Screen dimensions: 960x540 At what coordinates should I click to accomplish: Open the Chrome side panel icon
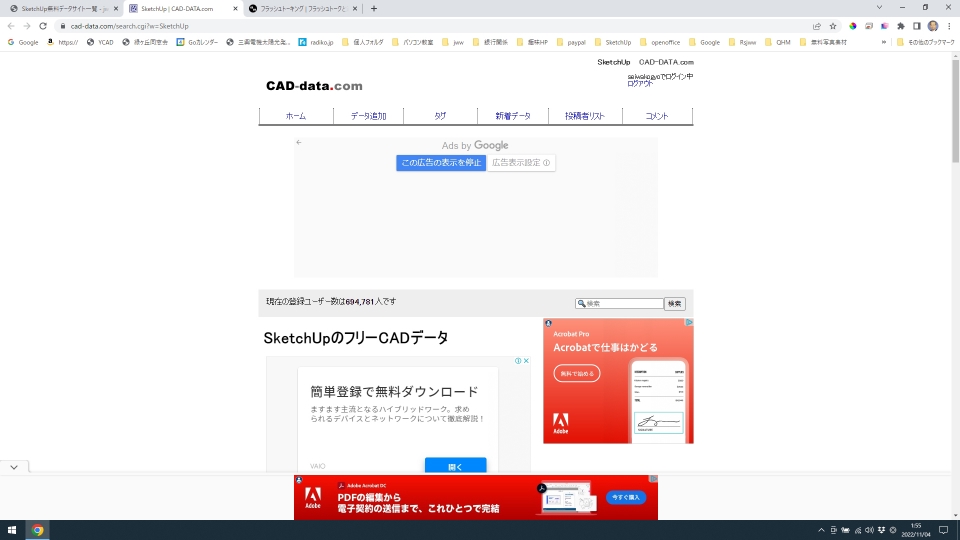point(917,26)
